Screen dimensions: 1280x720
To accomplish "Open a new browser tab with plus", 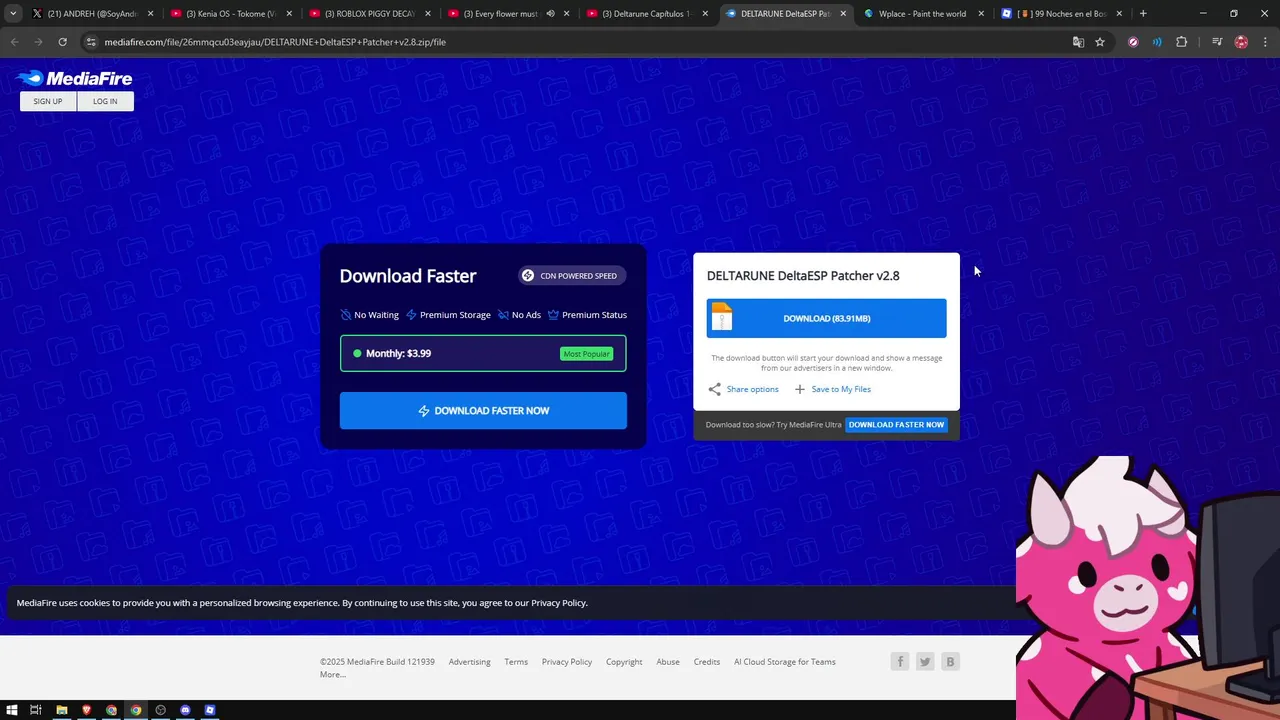I will point(1143,14).
